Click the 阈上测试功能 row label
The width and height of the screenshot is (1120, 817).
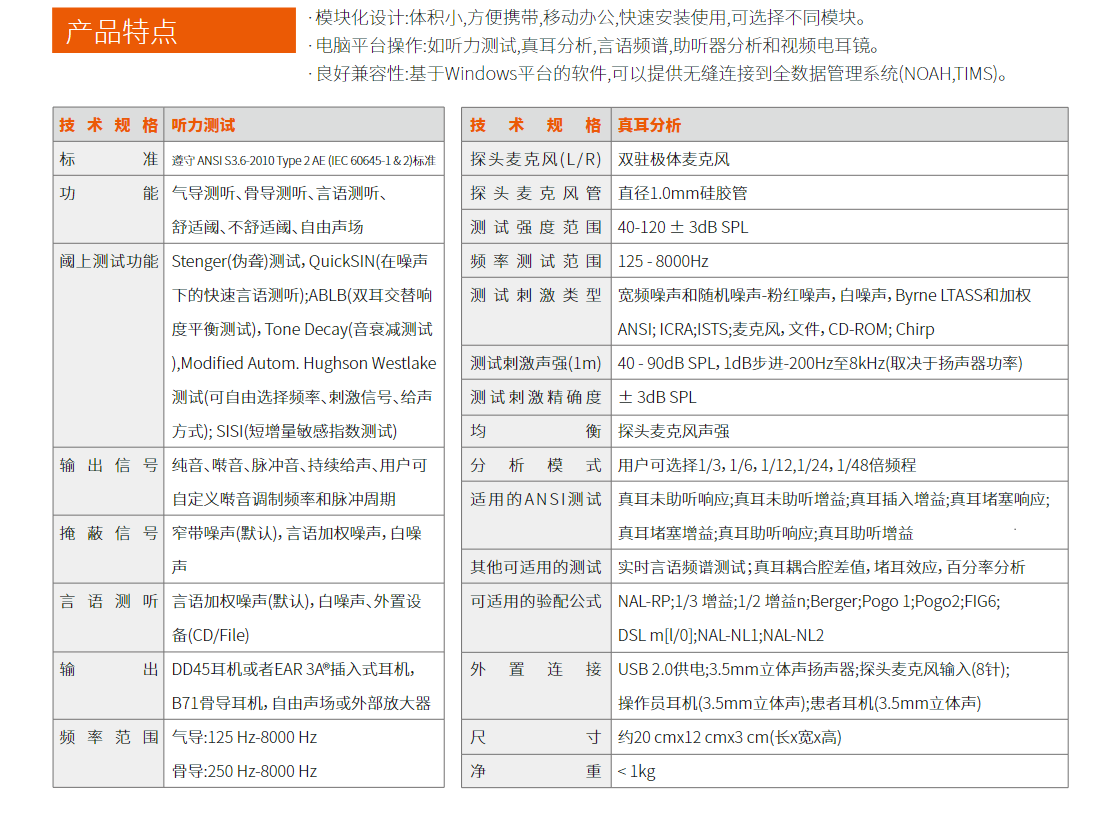click(x=109, y=261)
